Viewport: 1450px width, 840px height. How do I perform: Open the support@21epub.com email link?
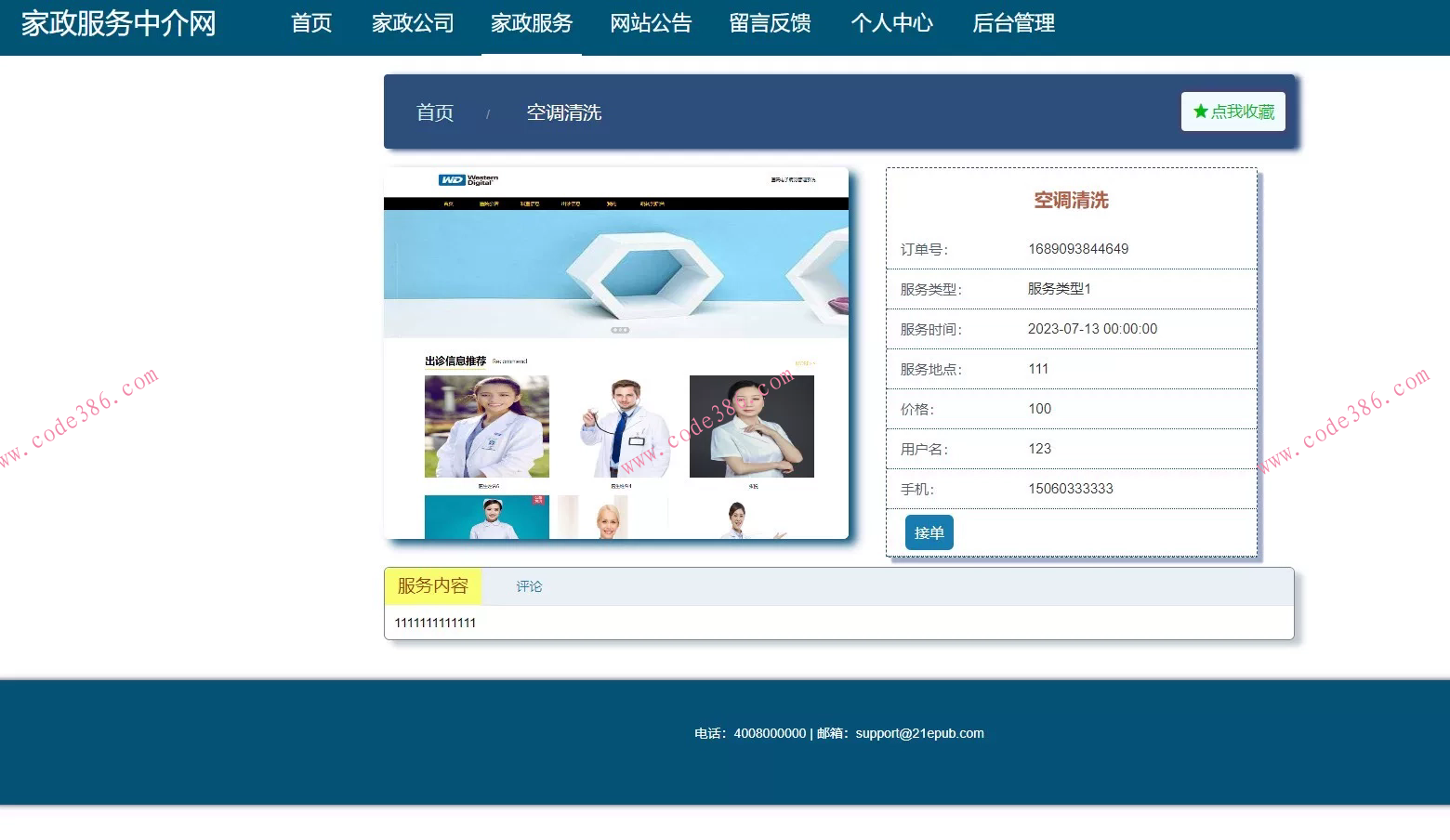click(920, 733)
